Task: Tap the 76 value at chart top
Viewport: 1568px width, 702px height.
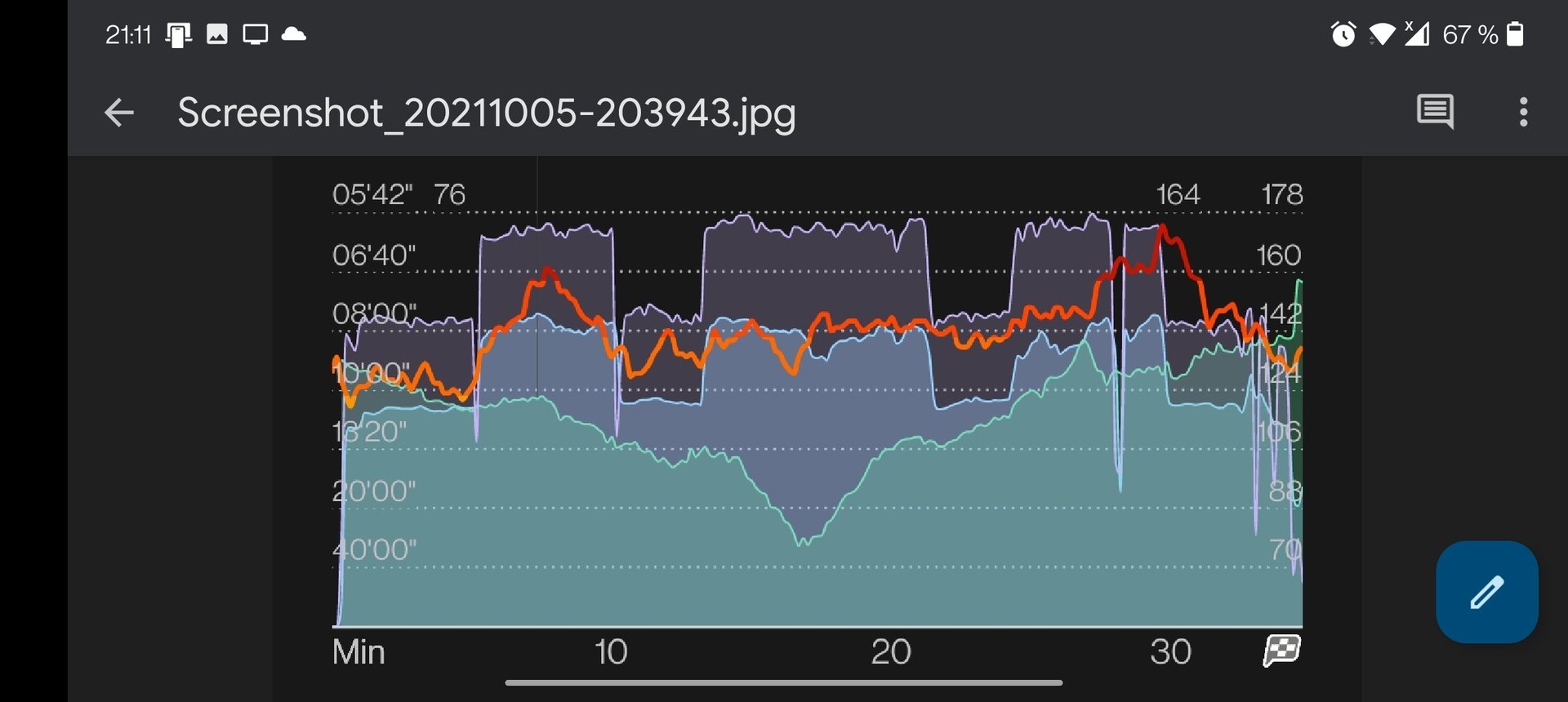Action: (x=449, y=194)
